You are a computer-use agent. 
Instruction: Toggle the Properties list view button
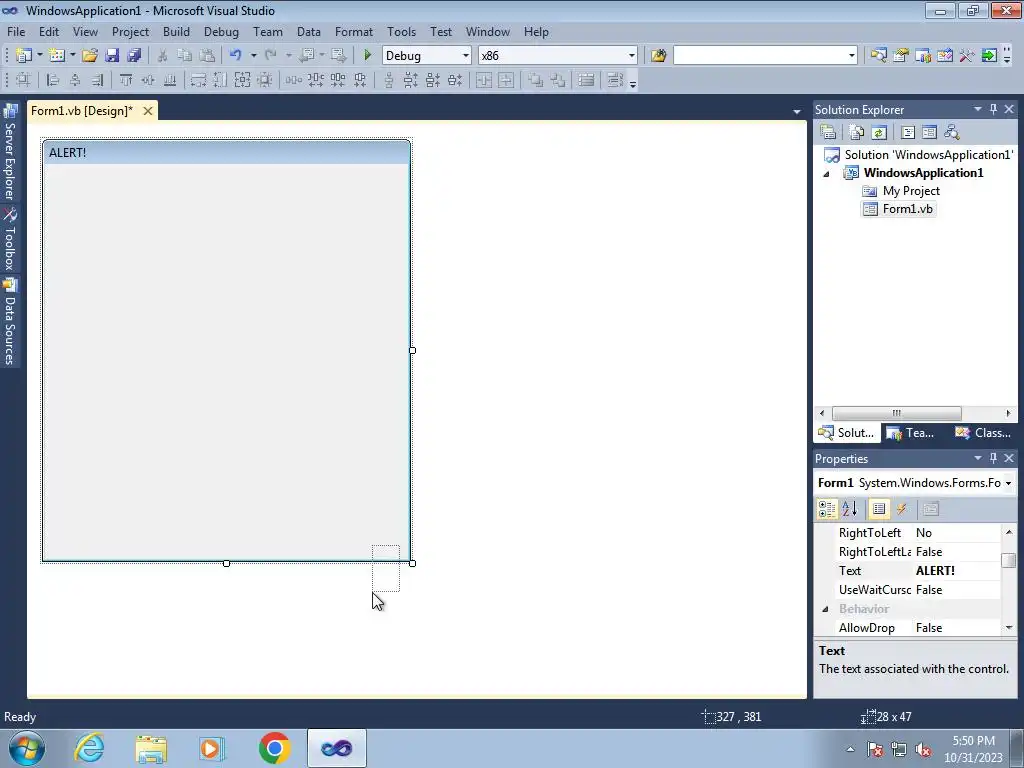point(879,509)
